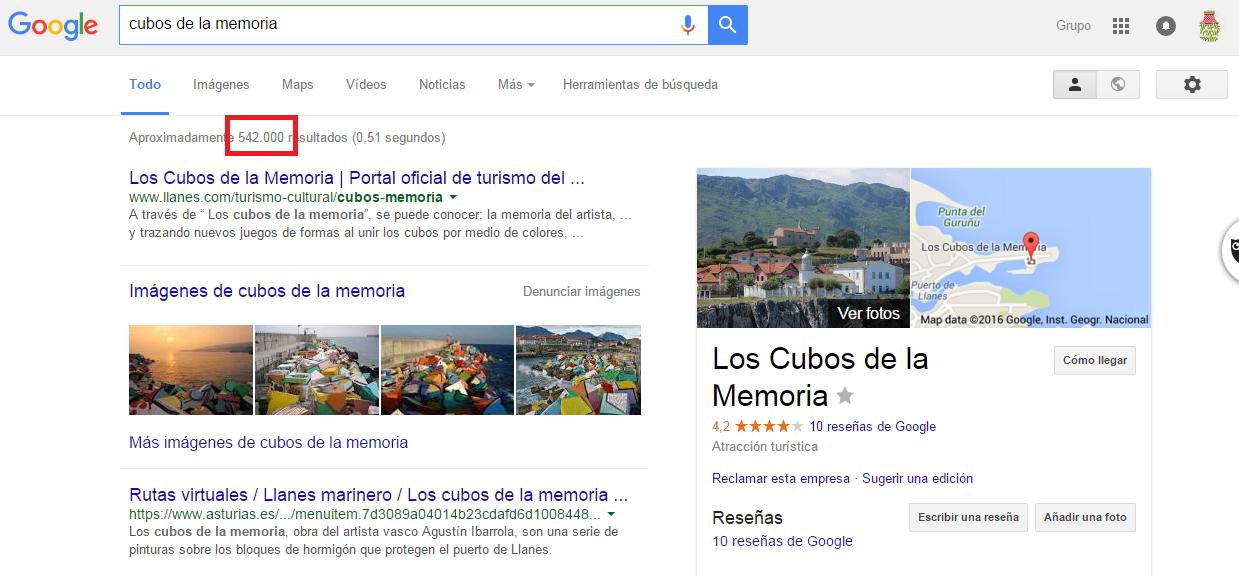
Task: Open the notifications bell icon
Action: (x=1165, y=26)
